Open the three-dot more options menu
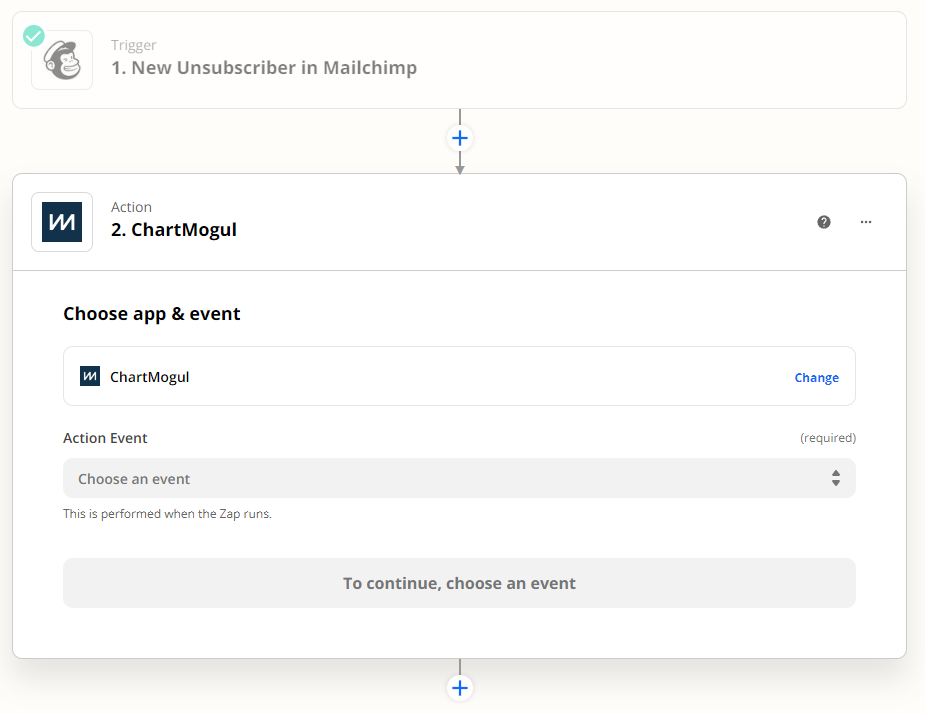Viewport: 925px width, 714px height. [x=865, y=222]
